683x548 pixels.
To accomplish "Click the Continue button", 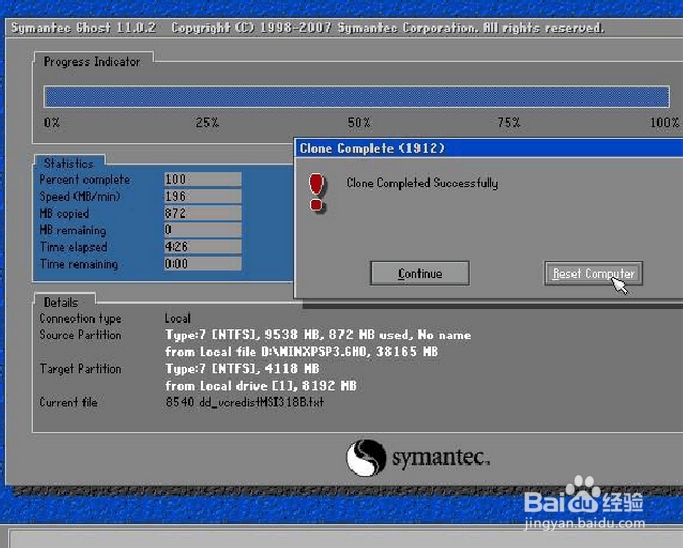I will [x=420, y=274].
